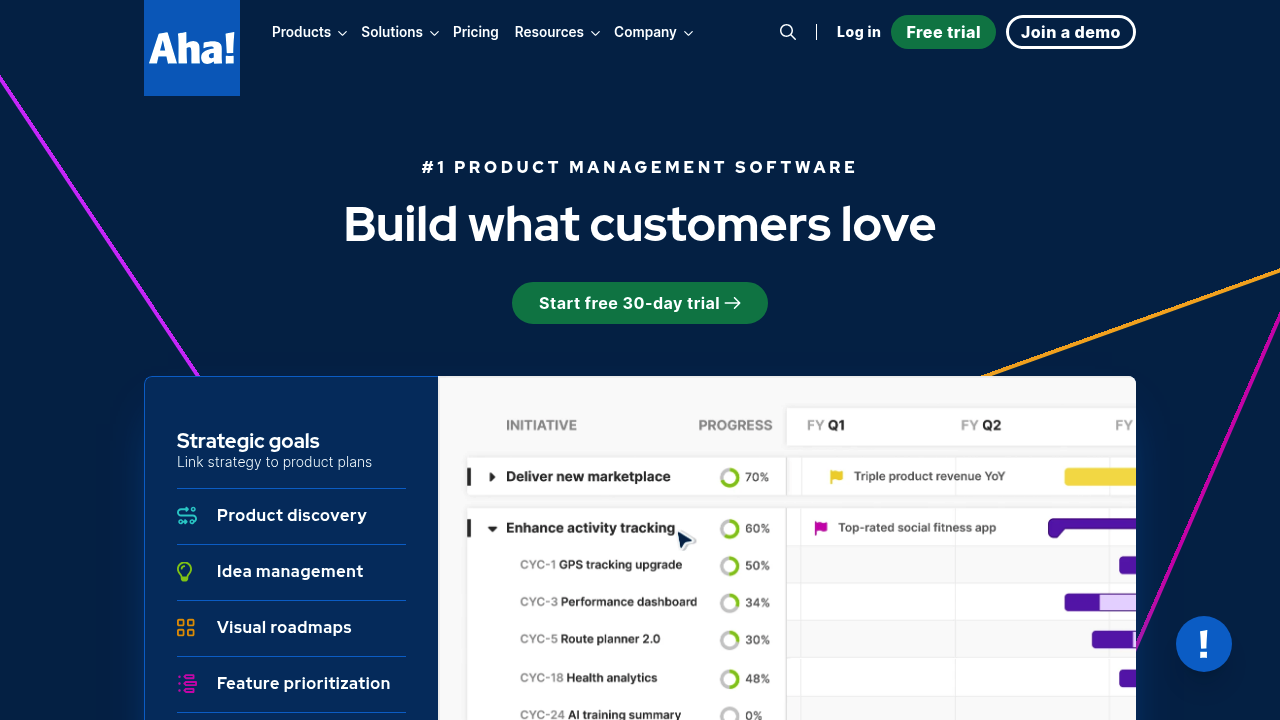The width and height of the screenshot is (1280, 720).
Task: Click the 70% progress ring
Action: (730, 478)
